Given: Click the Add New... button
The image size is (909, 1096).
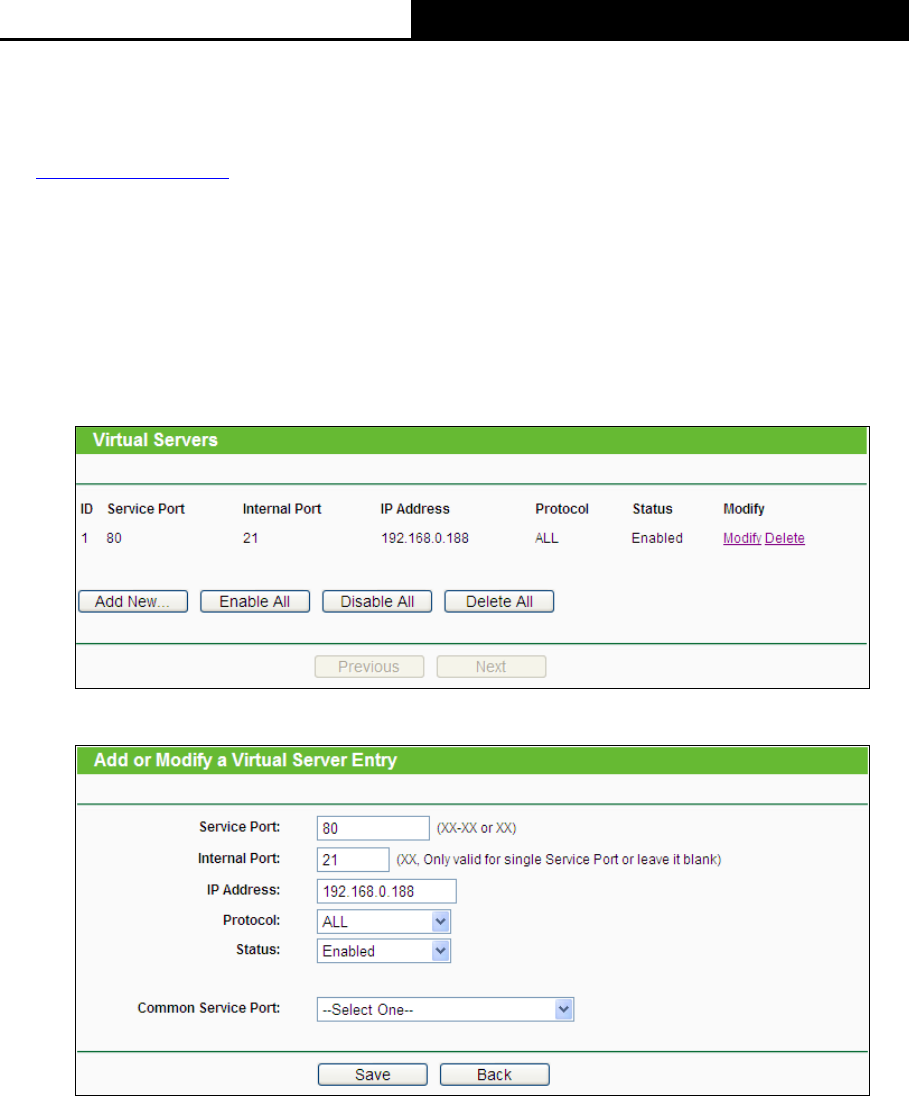Looking at the screenshot, I should pyautogui.click(x=133, y=601).
